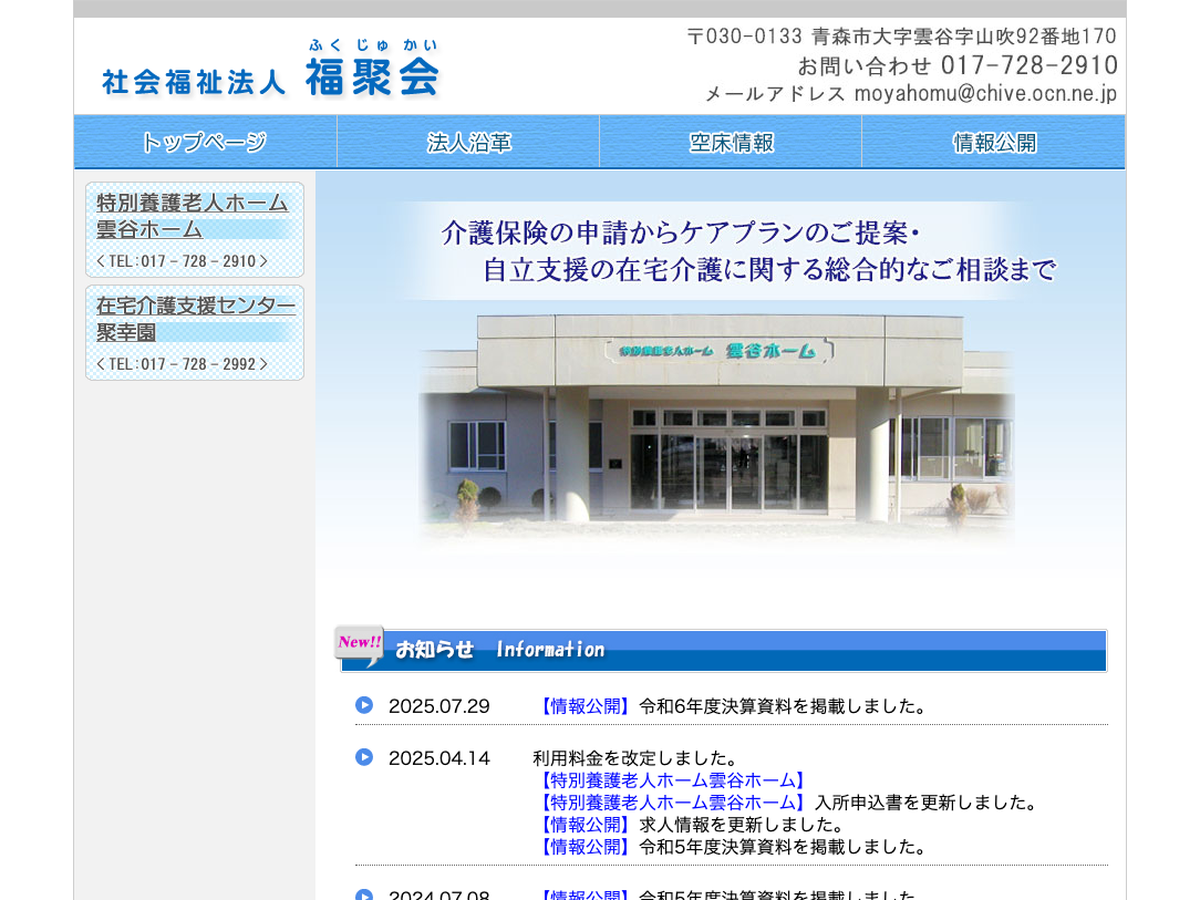
Task: Click the TEL 017-728-2992 text in sidebar
Action: point(182,364)
